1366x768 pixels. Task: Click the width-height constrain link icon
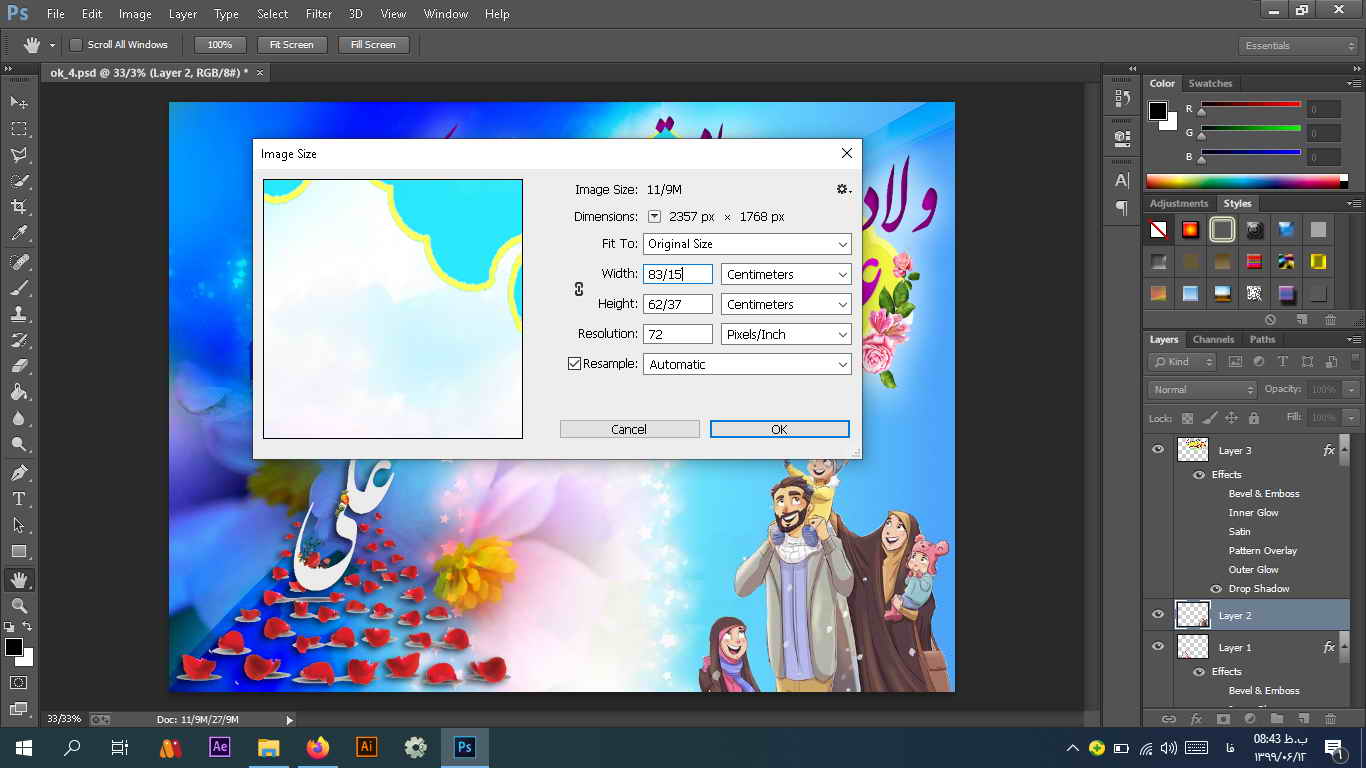tap(579, 289)
